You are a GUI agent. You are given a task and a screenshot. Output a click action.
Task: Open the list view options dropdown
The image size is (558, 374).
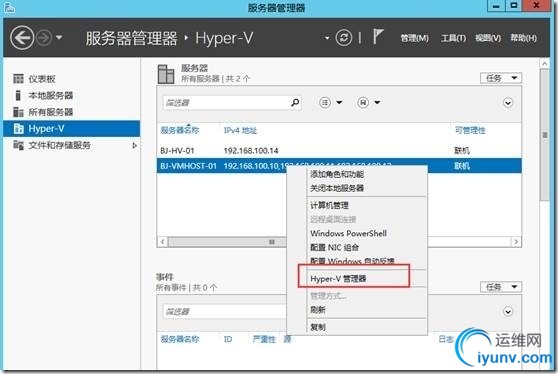[x=330, y=103]
